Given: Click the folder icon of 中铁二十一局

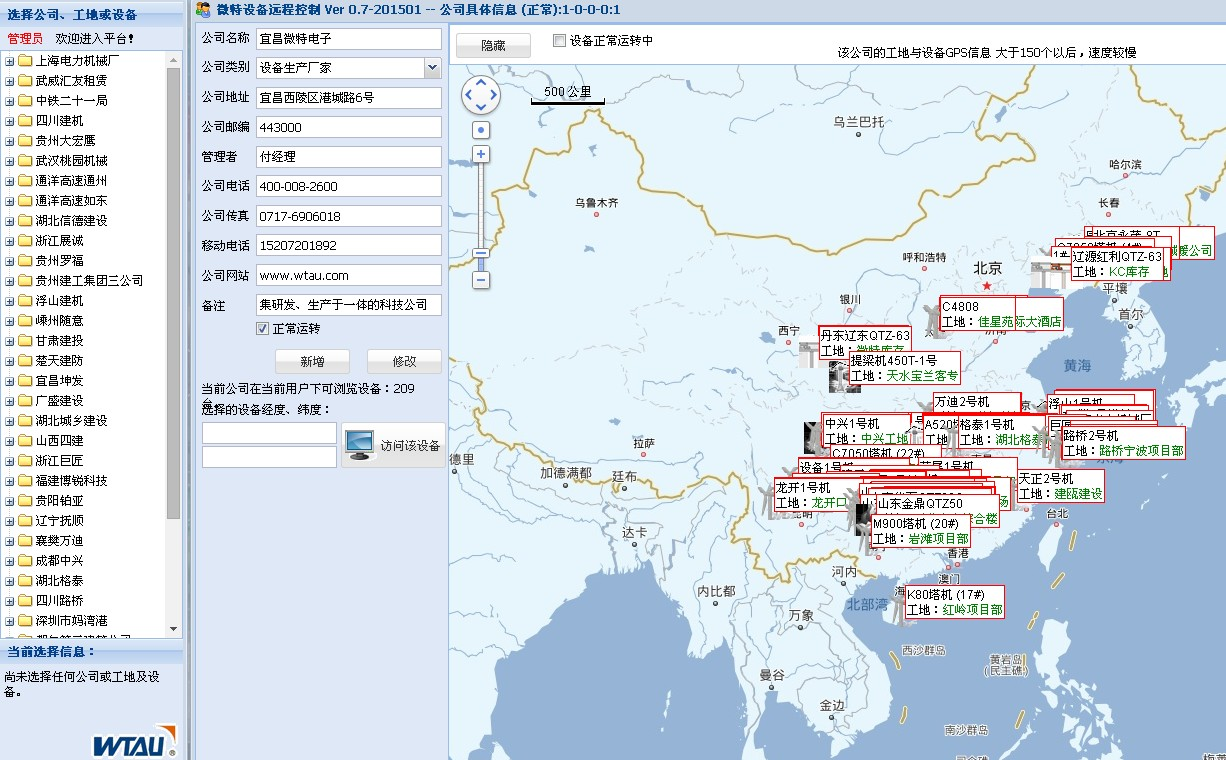Looking at the screenshot, I should pyautogui.click(x=25, y=101).
